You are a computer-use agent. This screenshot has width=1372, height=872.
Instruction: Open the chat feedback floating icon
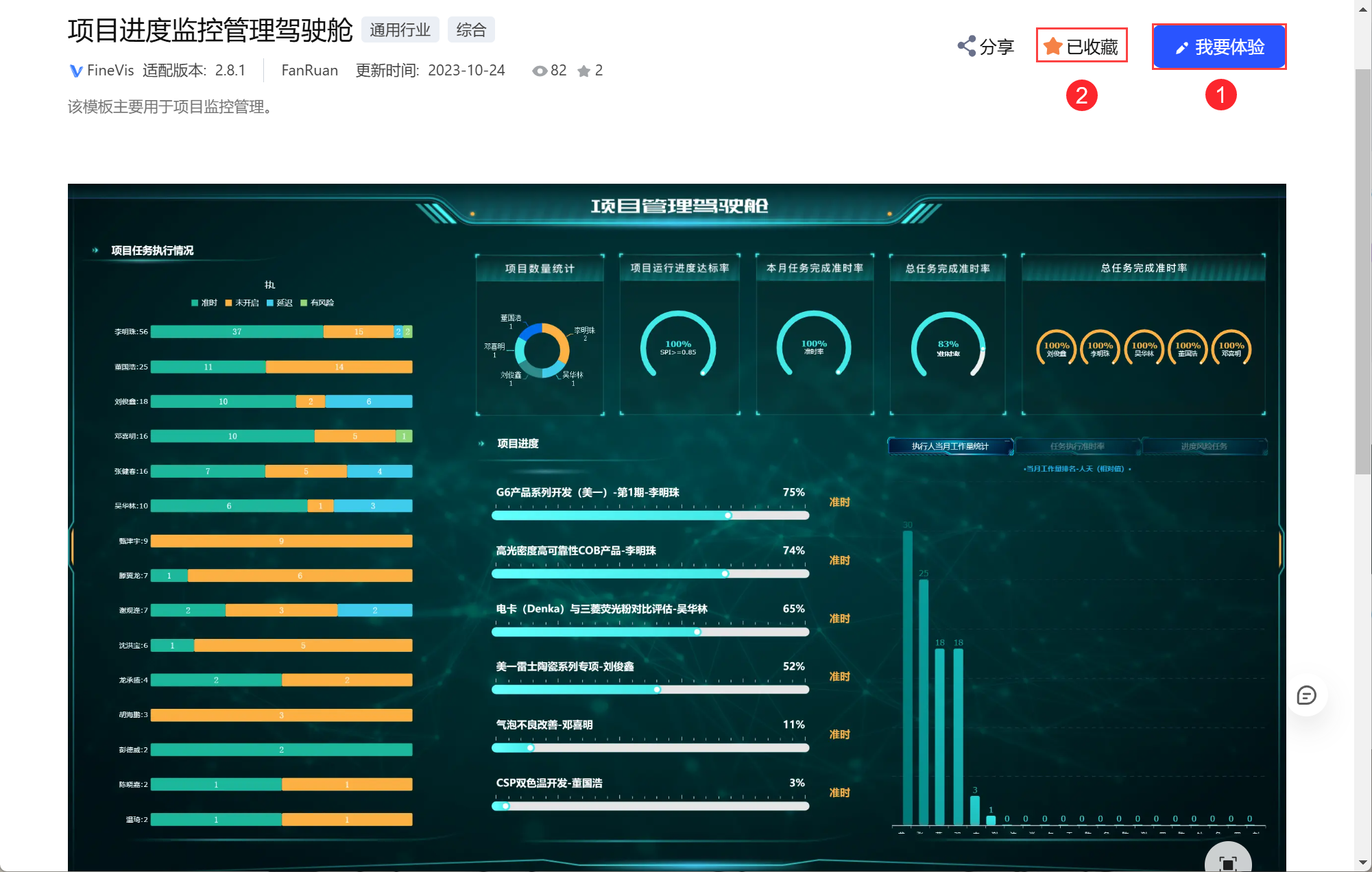pyautogui.click(x=1306, y=696)
